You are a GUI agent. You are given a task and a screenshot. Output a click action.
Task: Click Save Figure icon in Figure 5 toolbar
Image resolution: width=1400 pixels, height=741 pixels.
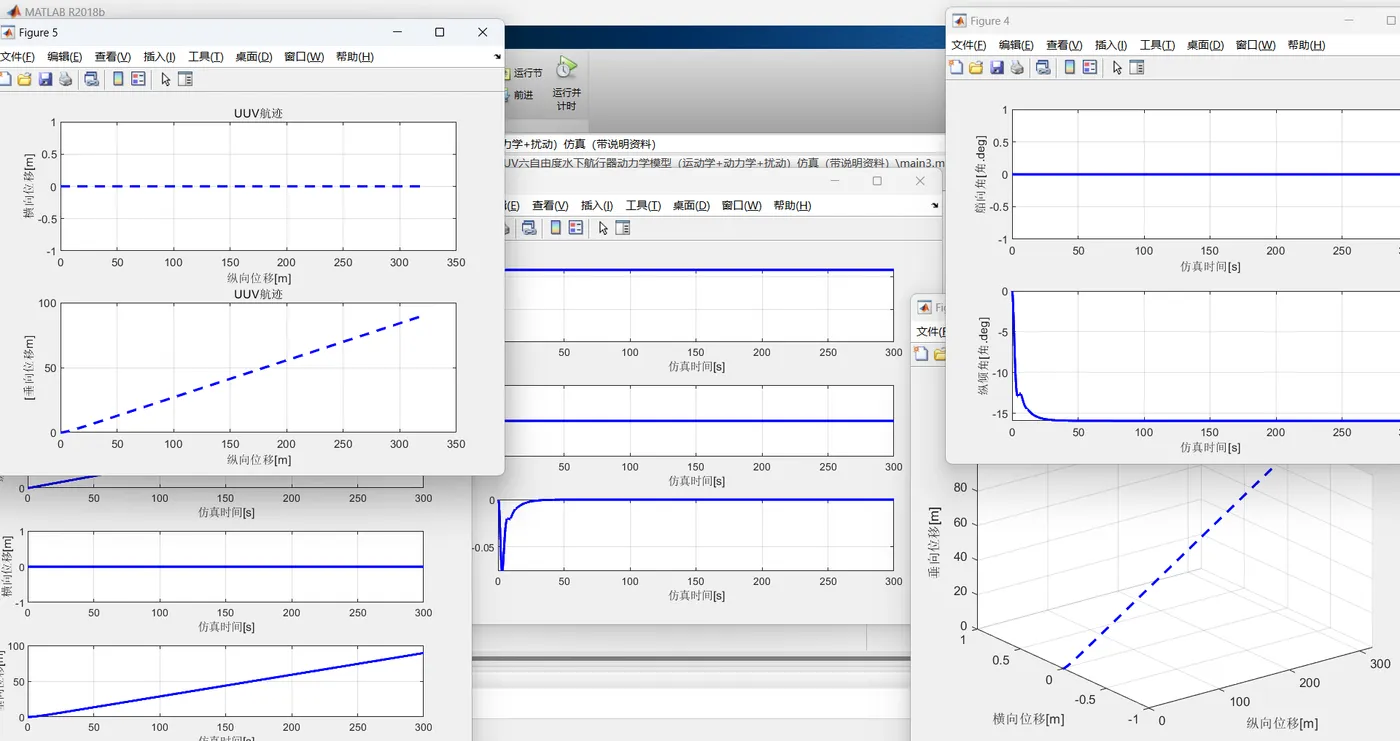(x=45, y=79)
